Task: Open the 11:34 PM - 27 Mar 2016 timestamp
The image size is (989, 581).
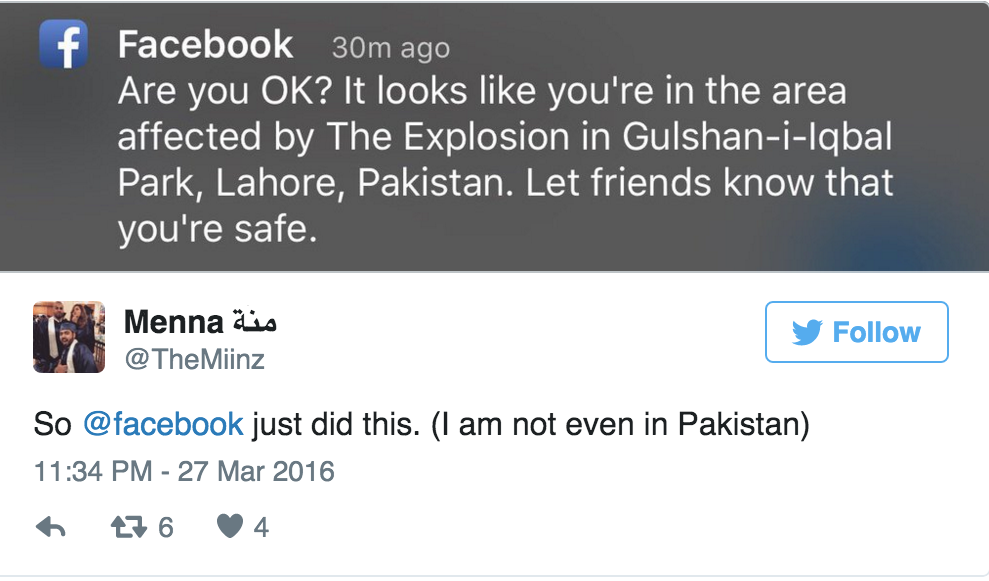Action: click(x=184, y=471)
